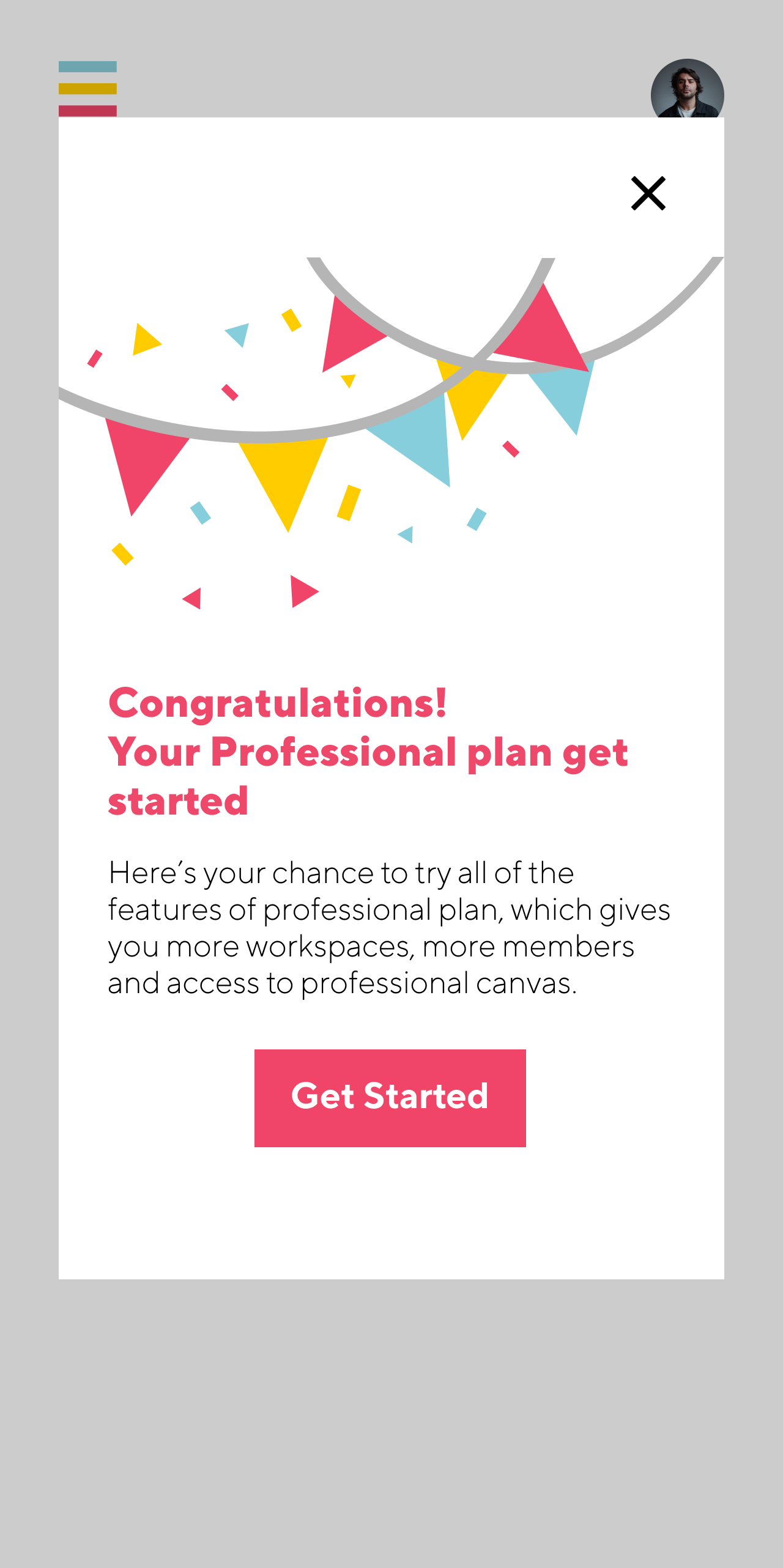Click the pink right-pointing triangle confetti piece
This screenshot has width=783, height=1568.
302,591
